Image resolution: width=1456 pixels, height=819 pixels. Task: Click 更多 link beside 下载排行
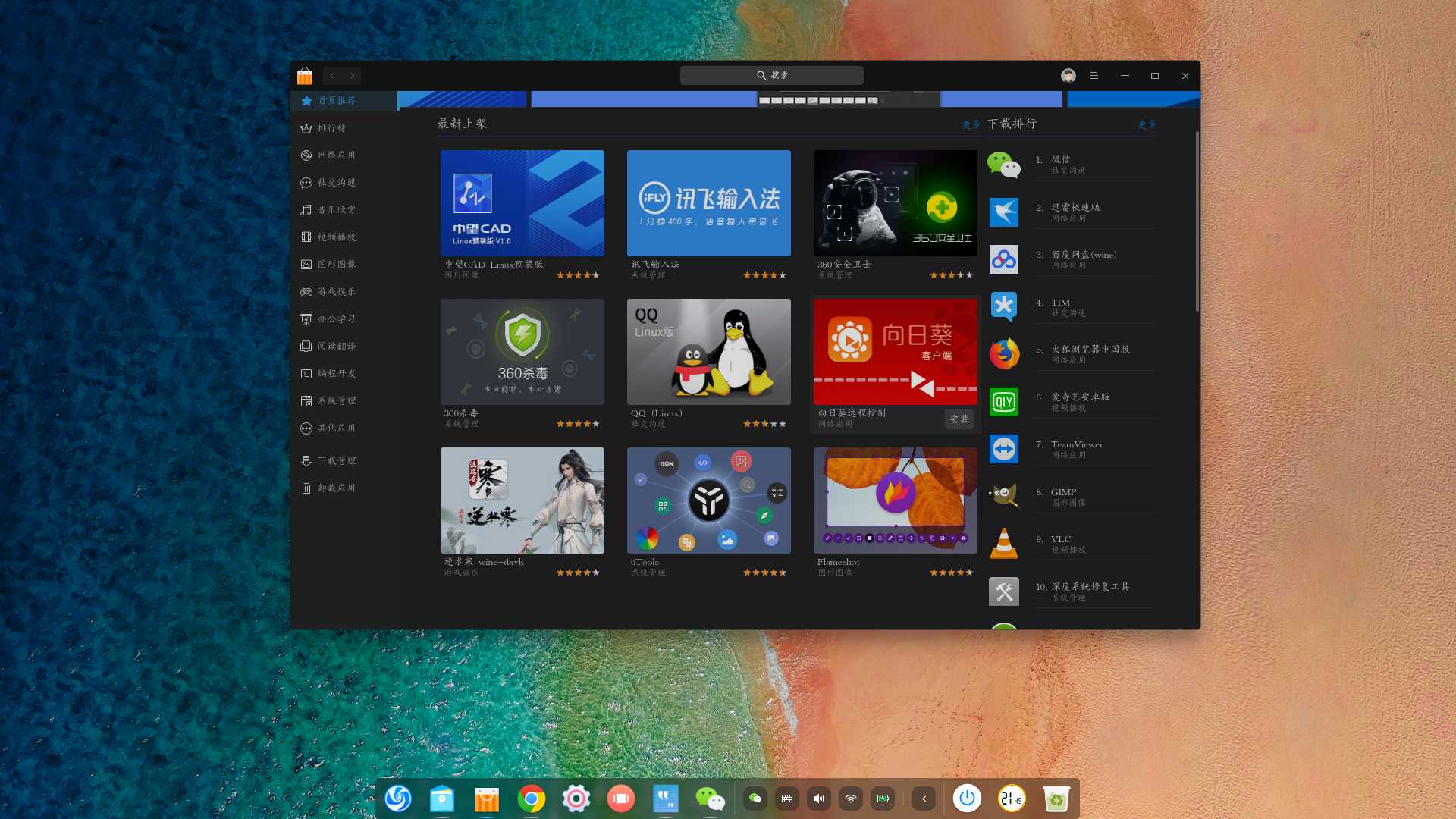pos(1147,124)
